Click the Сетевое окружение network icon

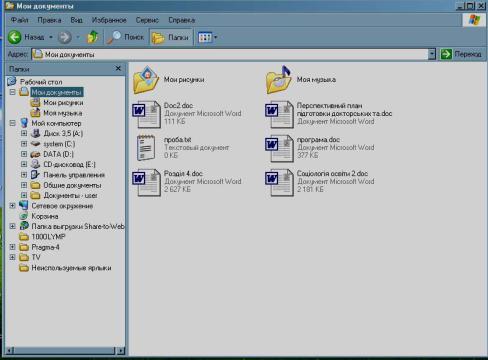coord(24,205)
